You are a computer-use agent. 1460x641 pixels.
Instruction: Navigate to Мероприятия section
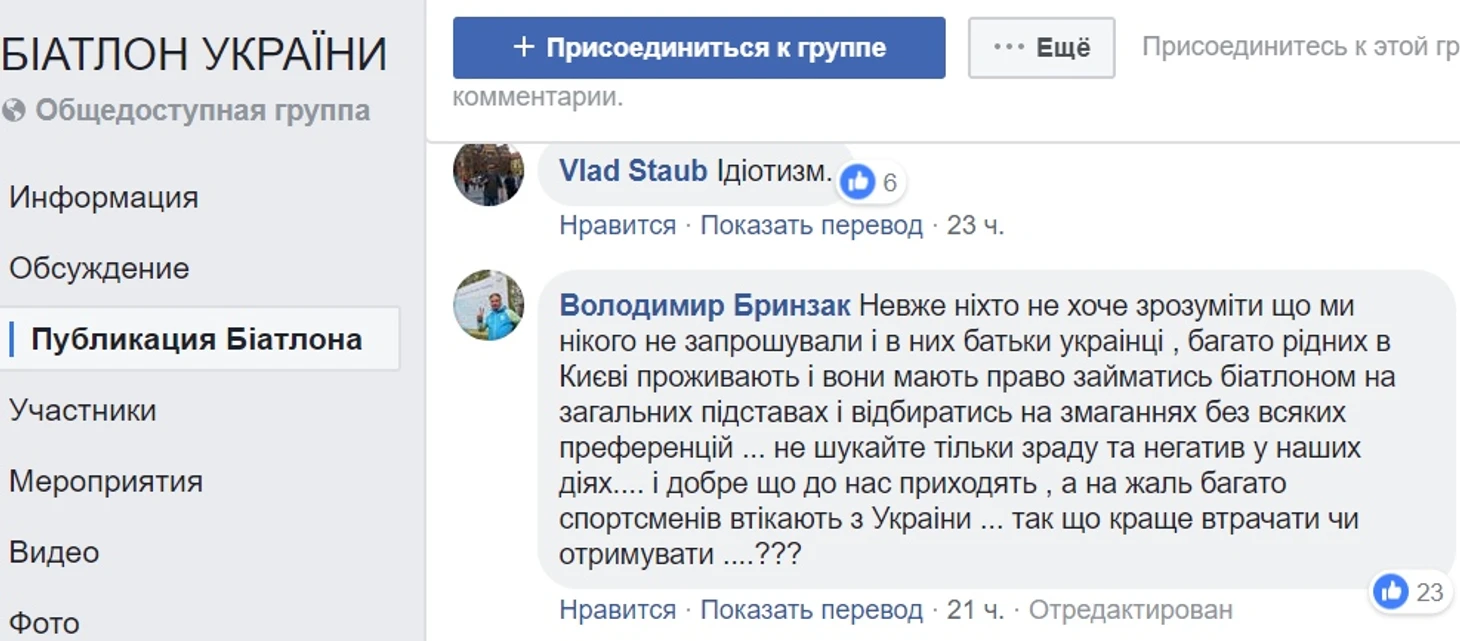pos(106,481)
